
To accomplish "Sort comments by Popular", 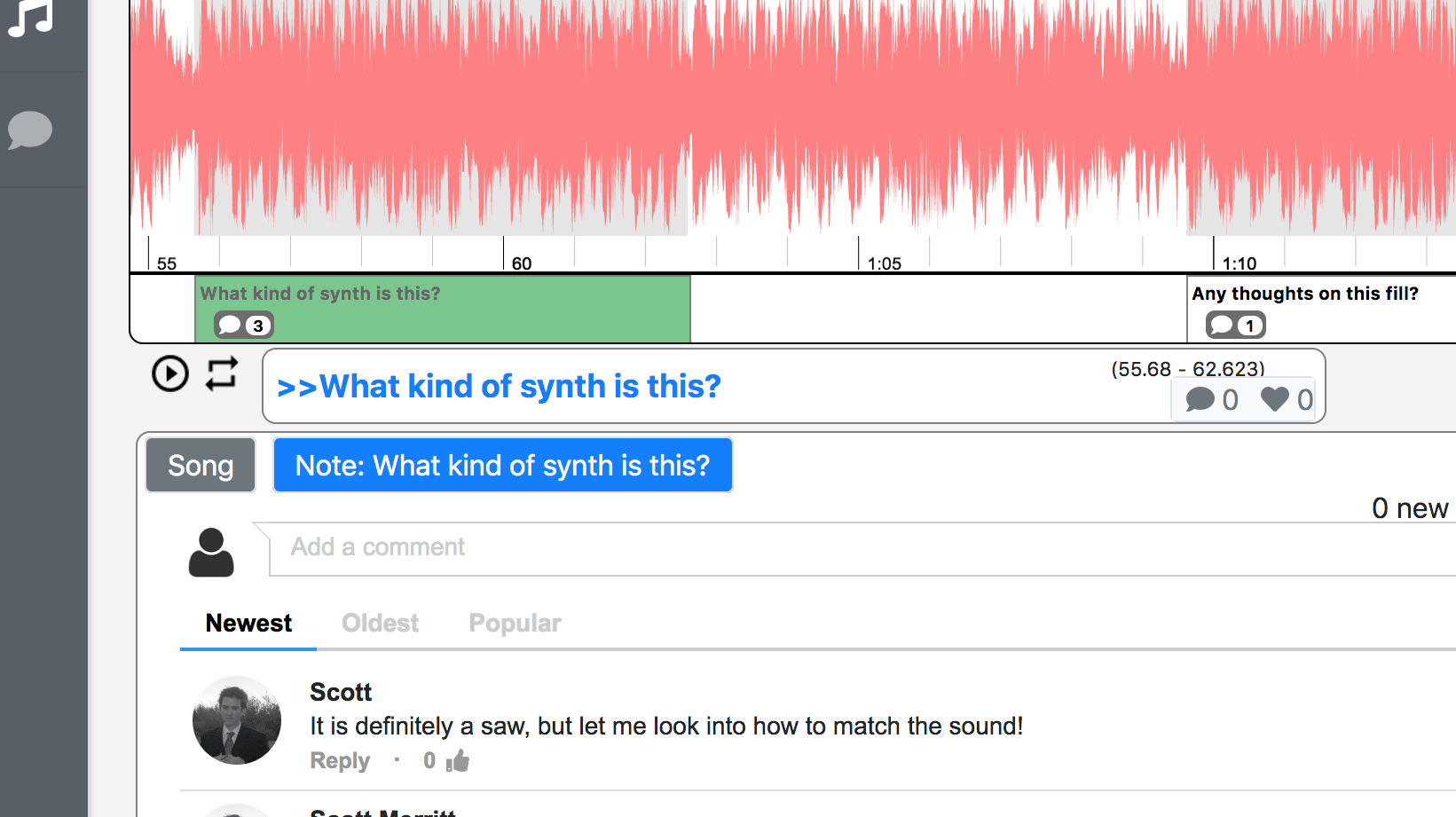I will [x=515, y=623].
